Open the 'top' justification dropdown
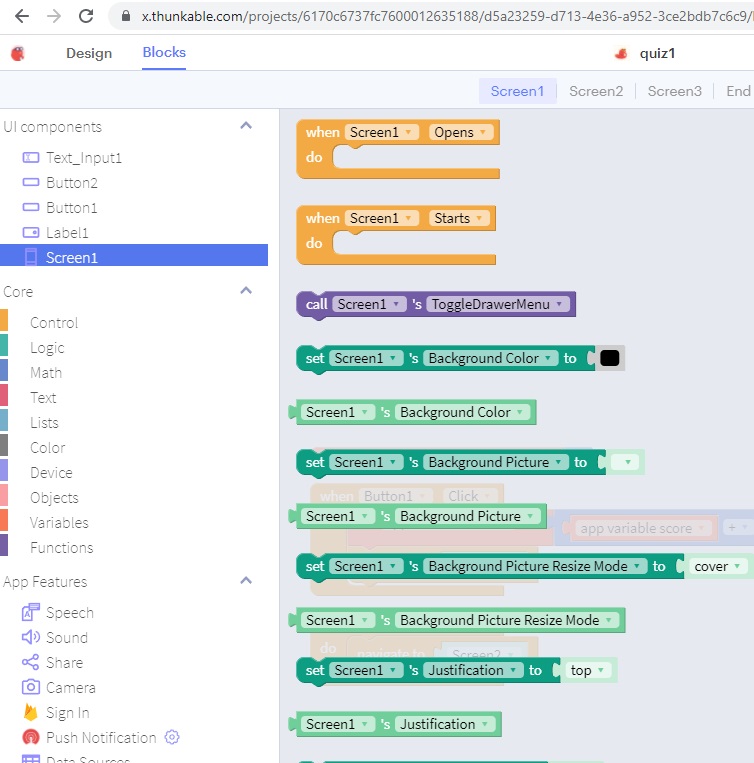 pos(587,671)
